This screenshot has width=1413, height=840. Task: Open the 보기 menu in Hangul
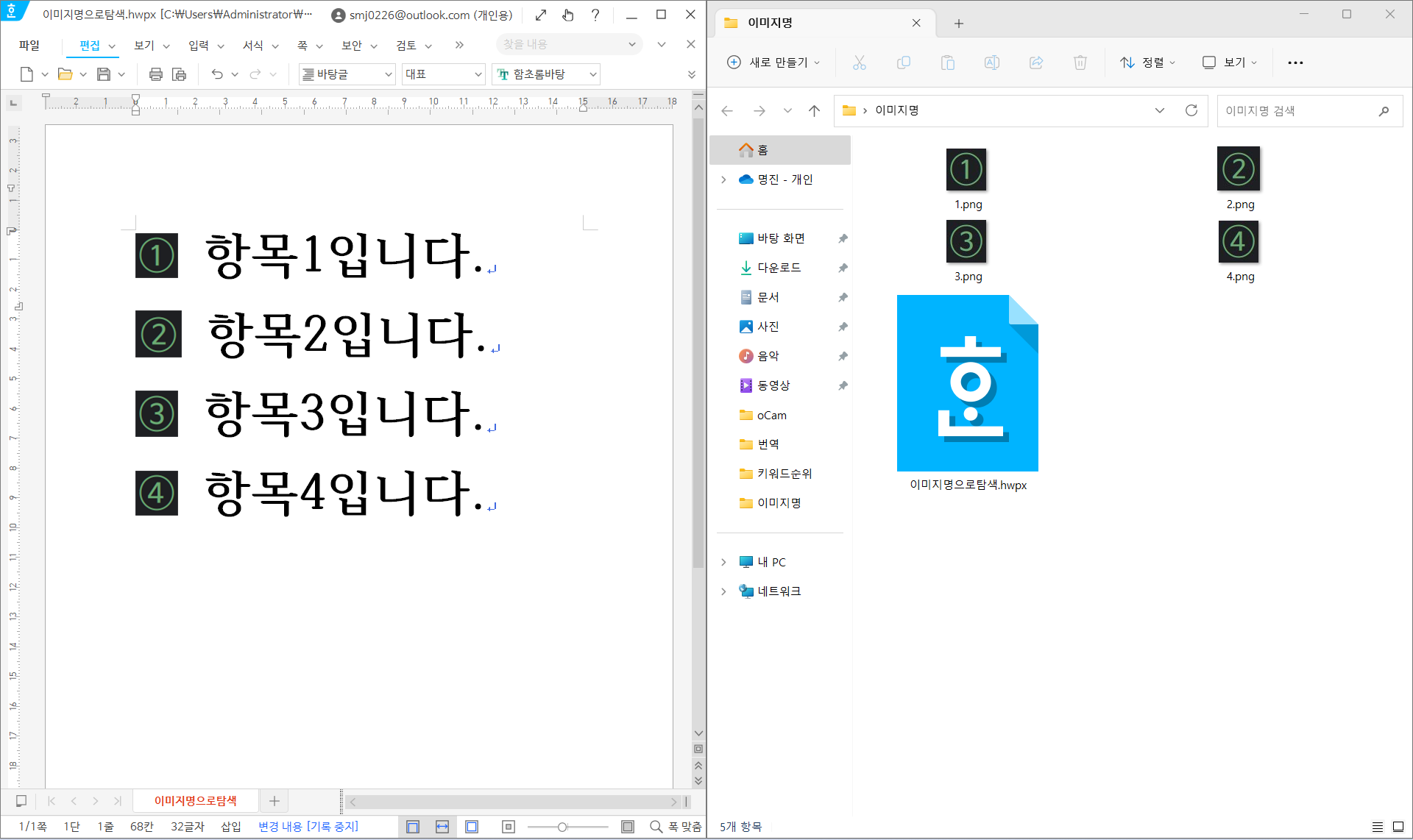coord(144,46)
